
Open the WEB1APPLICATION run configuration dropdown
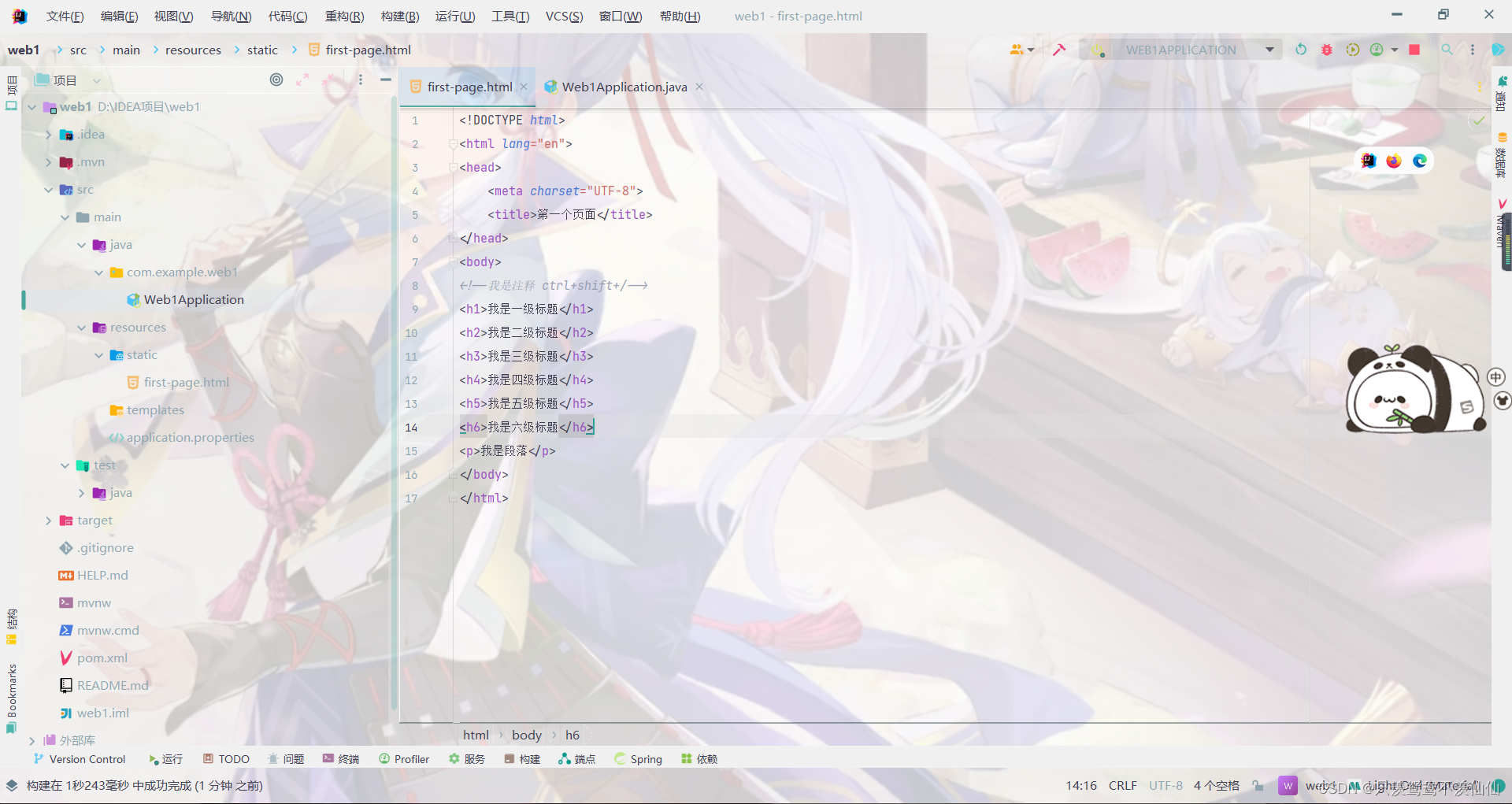coord(1180,50)
